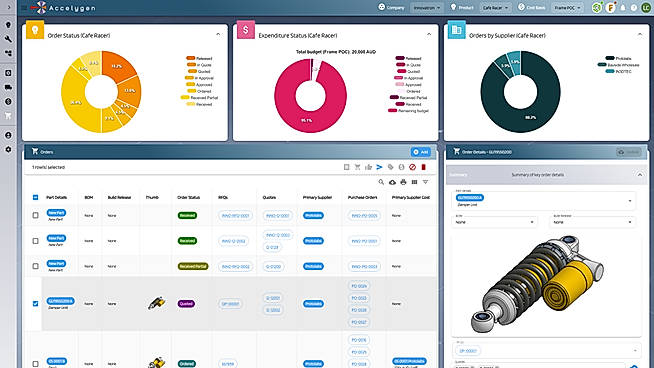Screen dimensions: 654x368
Task: Sort by the Part Details column header
Action: pyautogui.click(x=56, y=197)
